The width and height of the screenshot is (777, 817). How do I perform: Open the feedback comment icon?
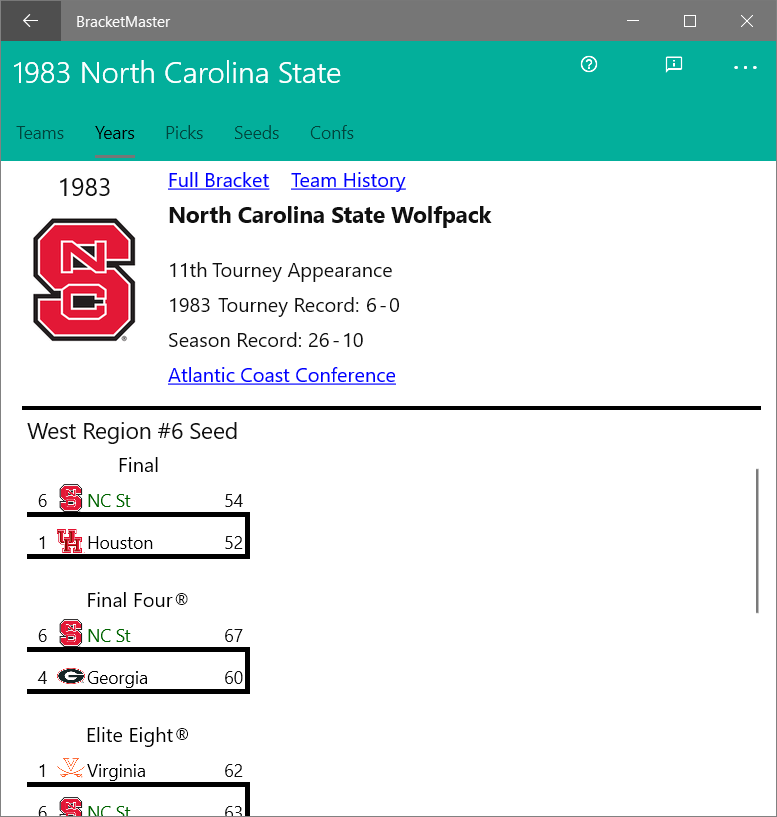(674, 65)
